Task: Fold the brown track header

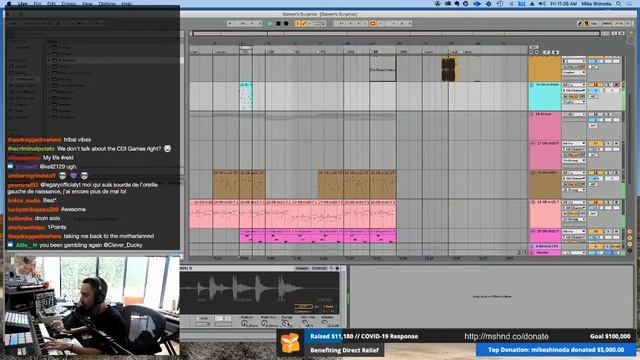Action: click(532, 173)
